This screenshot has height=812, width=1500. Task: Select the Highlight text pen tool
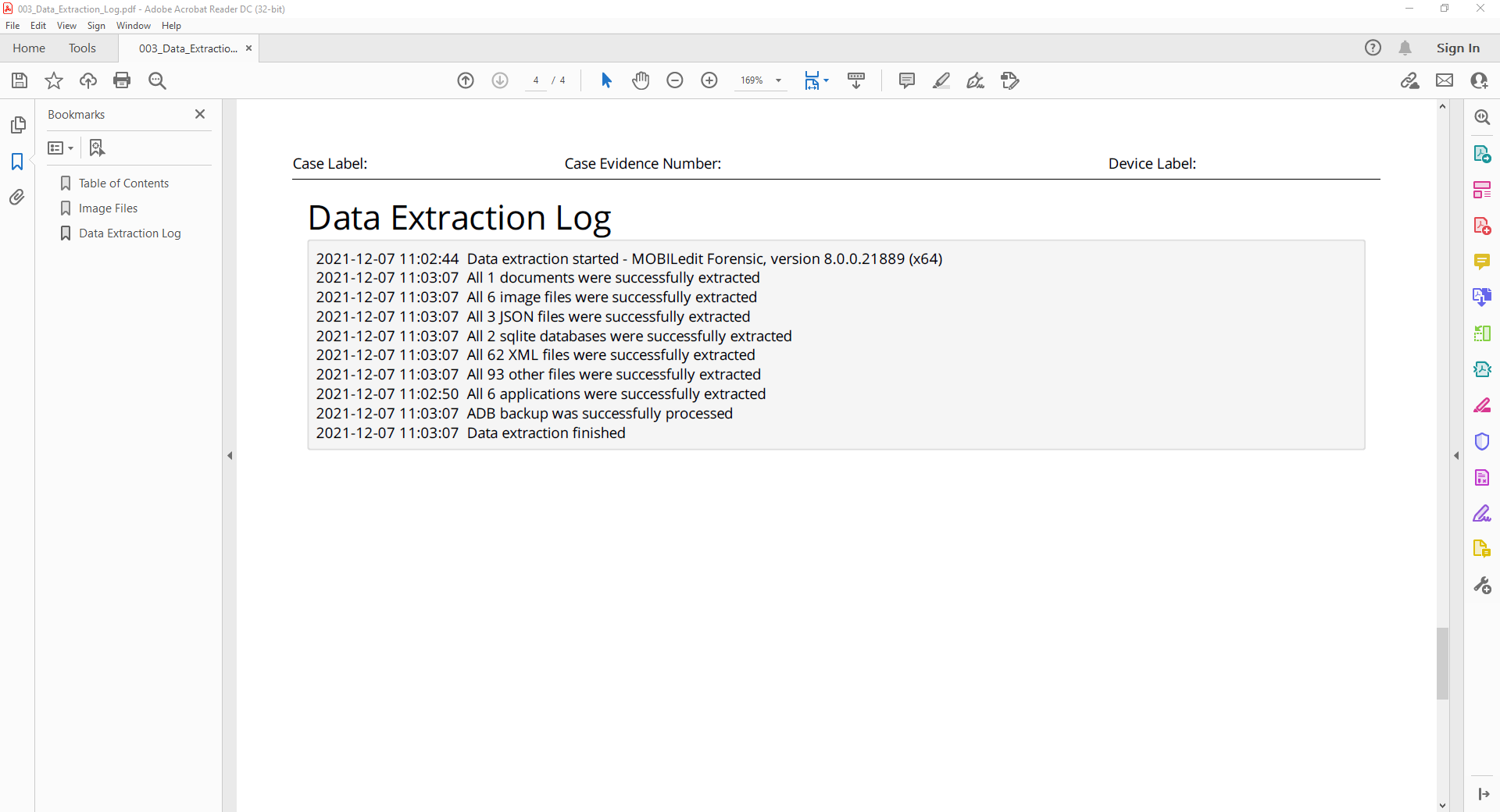941,80
